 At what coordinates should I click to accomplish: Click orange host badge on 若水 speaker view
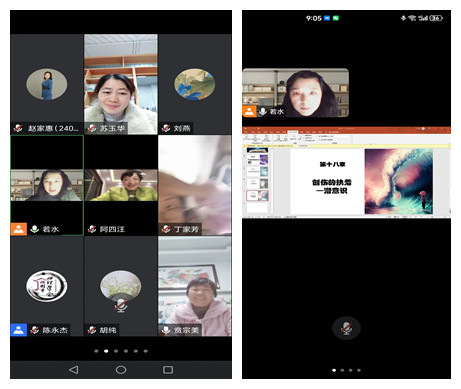(x=249, y=111)
